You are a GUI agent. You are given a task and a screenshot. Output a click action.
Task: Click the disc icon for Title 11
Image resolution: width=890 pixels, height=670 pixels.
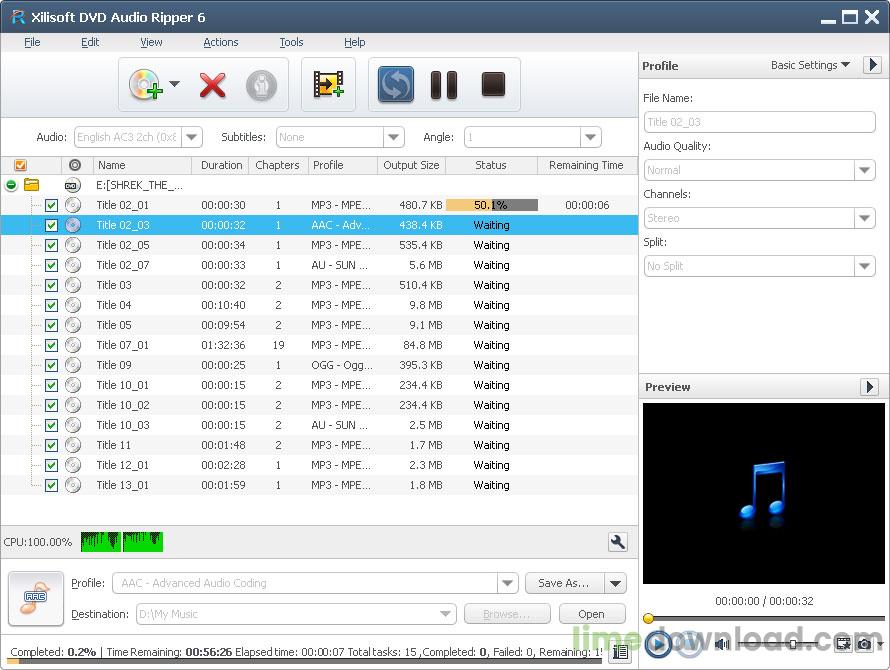click(x=73, y=445)
